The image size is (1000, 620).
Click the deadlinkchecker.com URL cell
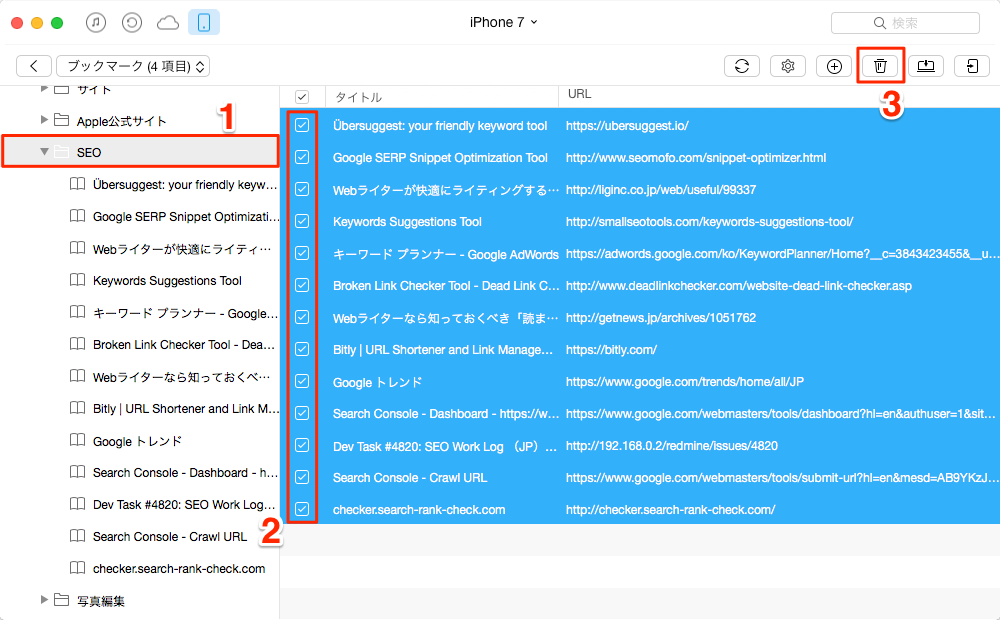point(739,286)
